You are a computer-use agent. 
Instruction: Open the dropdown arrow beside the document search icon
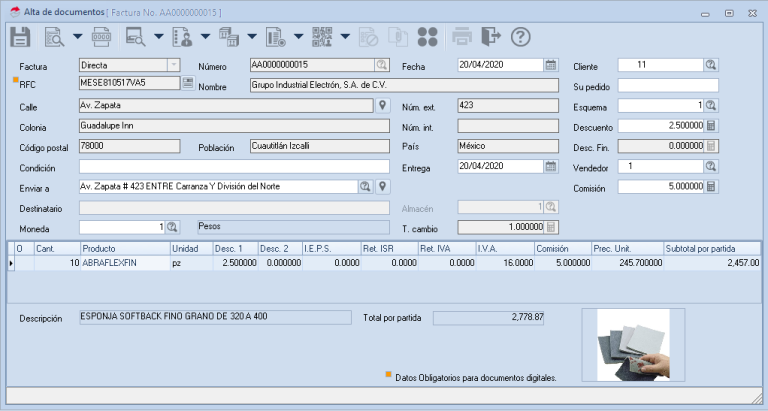click(x=77, y=36)
